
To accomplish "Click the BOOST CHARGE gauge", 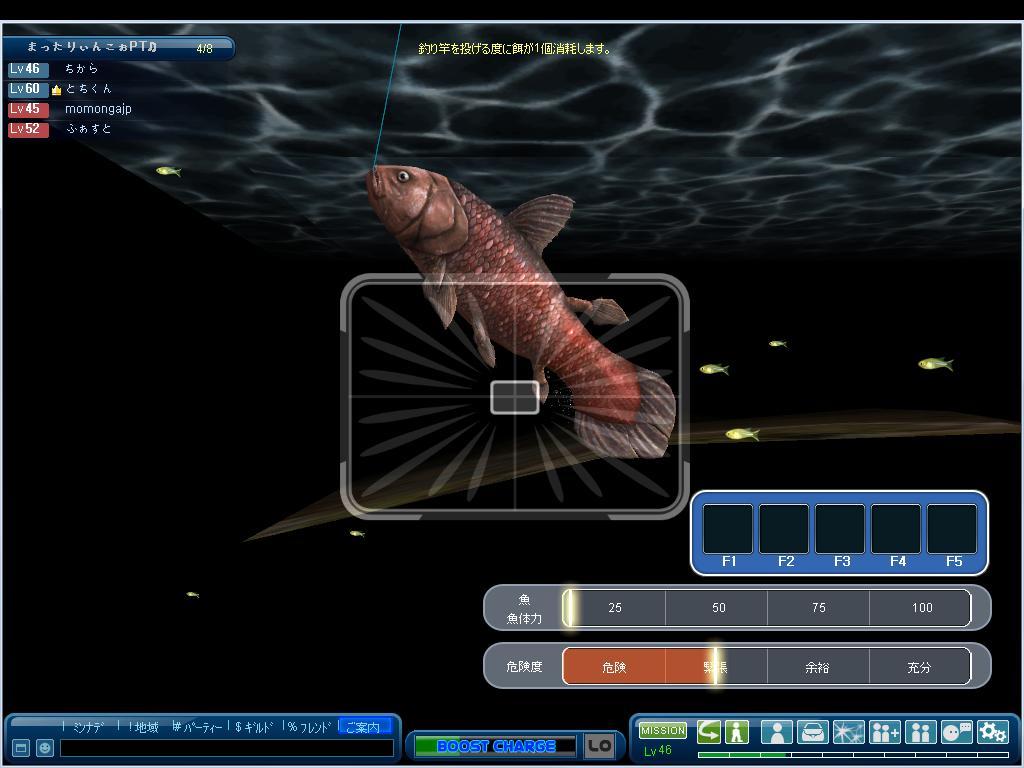I will point(495,746).
